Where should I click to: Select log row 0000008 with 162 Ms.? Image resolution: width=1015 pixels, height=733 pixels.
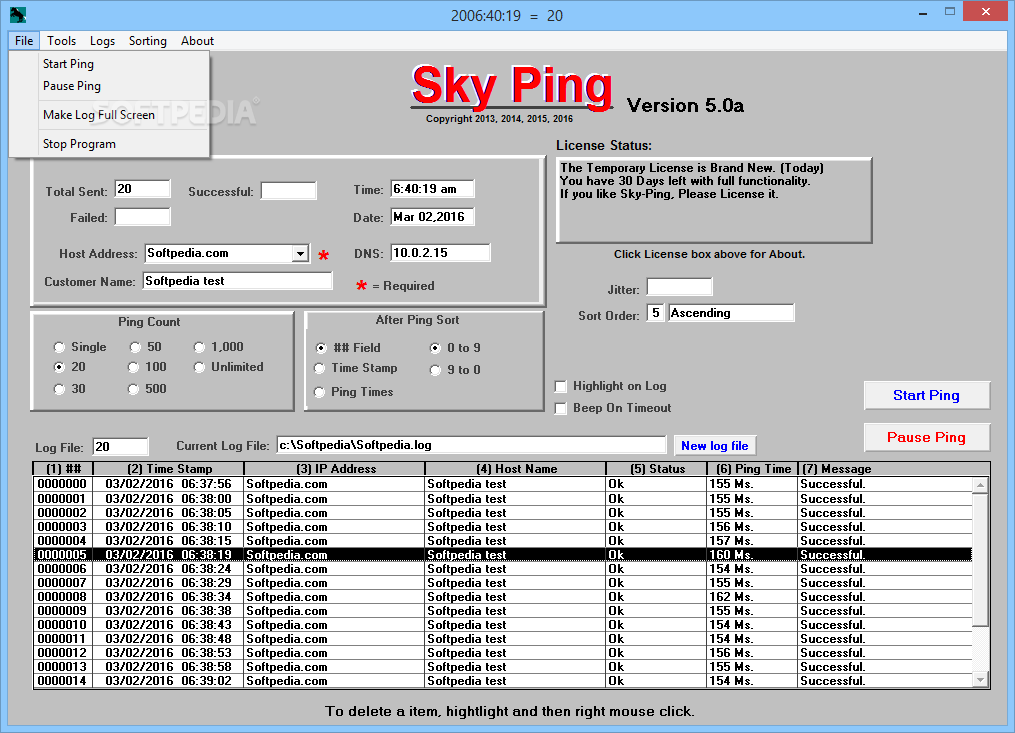point(502,597)
